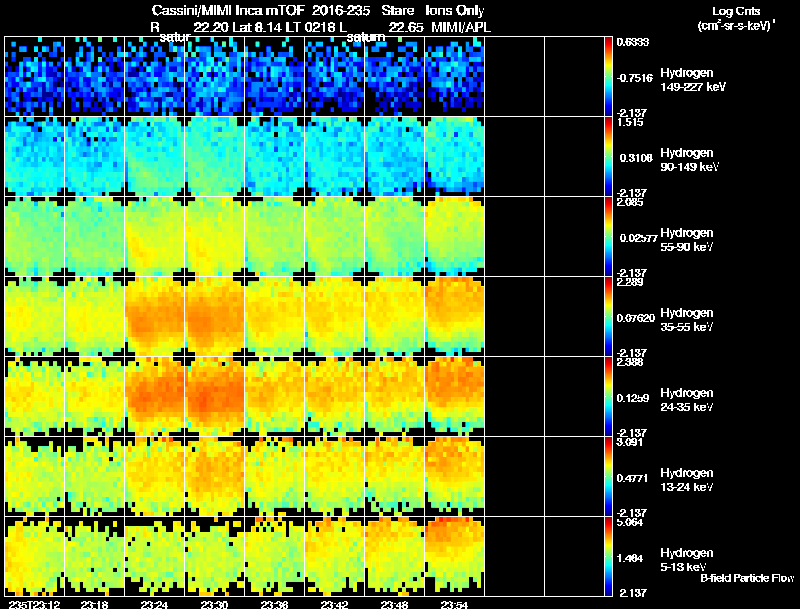800x609 pixels.
Task: Click the Hydrogen 5-13 keV color bar
Action: [608, 557]
